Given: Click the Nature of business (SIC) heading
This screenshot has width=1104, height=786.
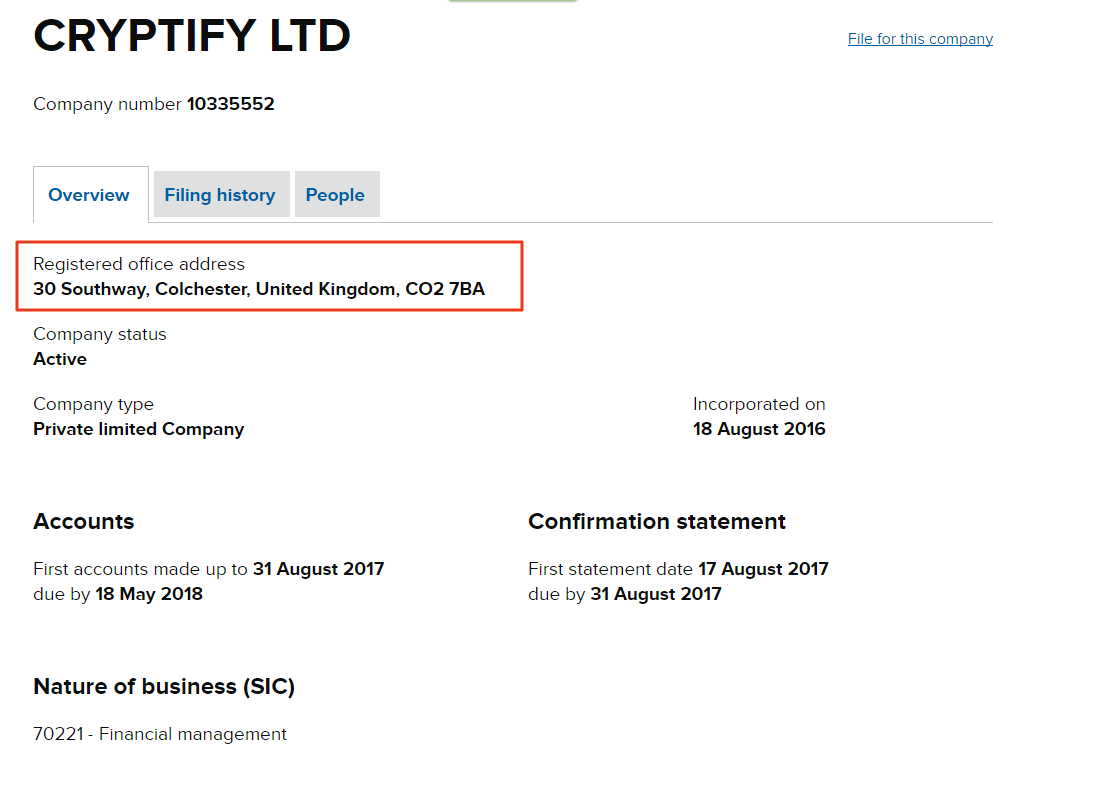Looking at the screenshot, I should (x=164, y=687).
